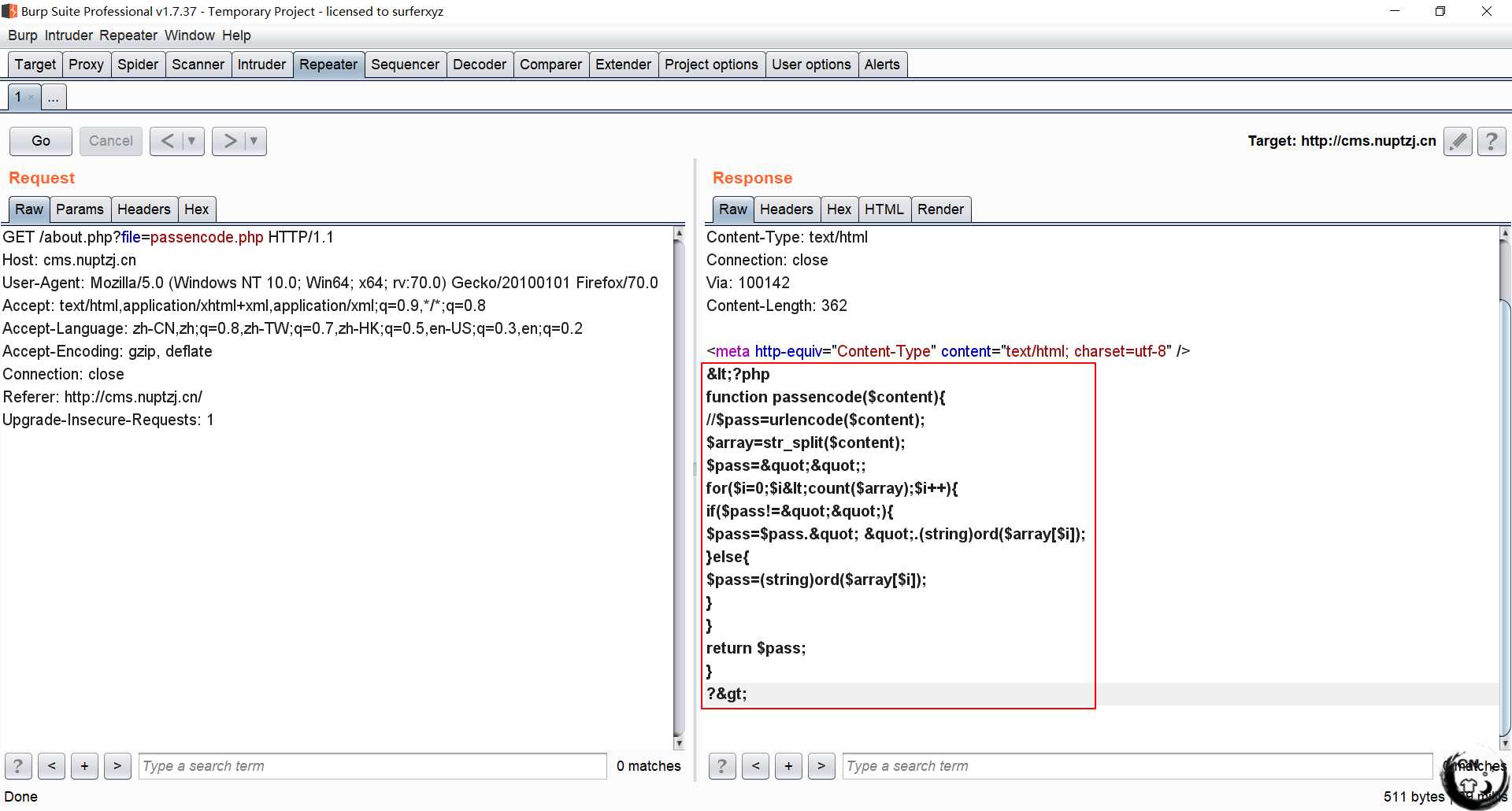Switch to the Extender tab

tap(623, 65)
